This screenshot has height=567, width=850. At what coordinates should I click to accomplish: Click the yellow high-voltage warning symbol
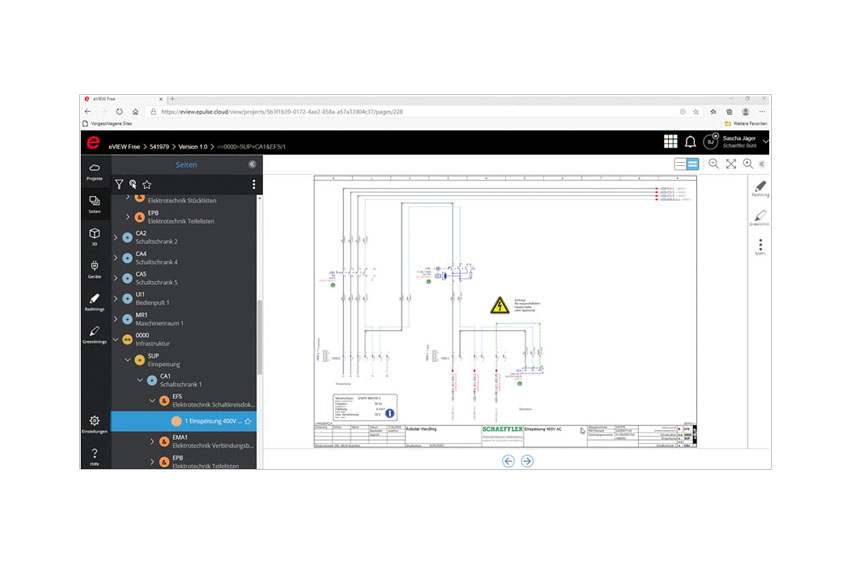[499, 305]
